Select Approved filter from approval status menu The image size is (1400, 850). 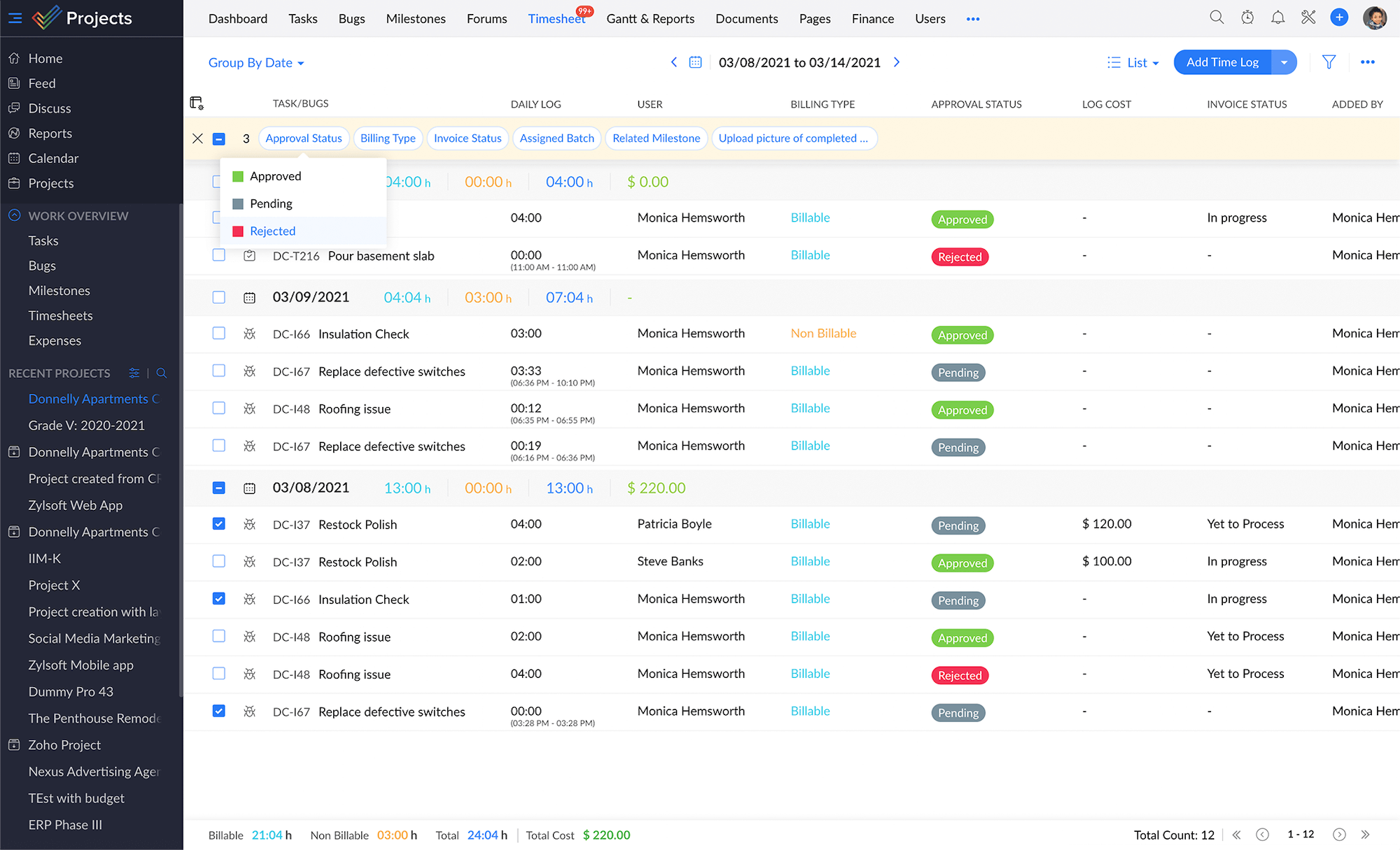click(x=276, y=175)
